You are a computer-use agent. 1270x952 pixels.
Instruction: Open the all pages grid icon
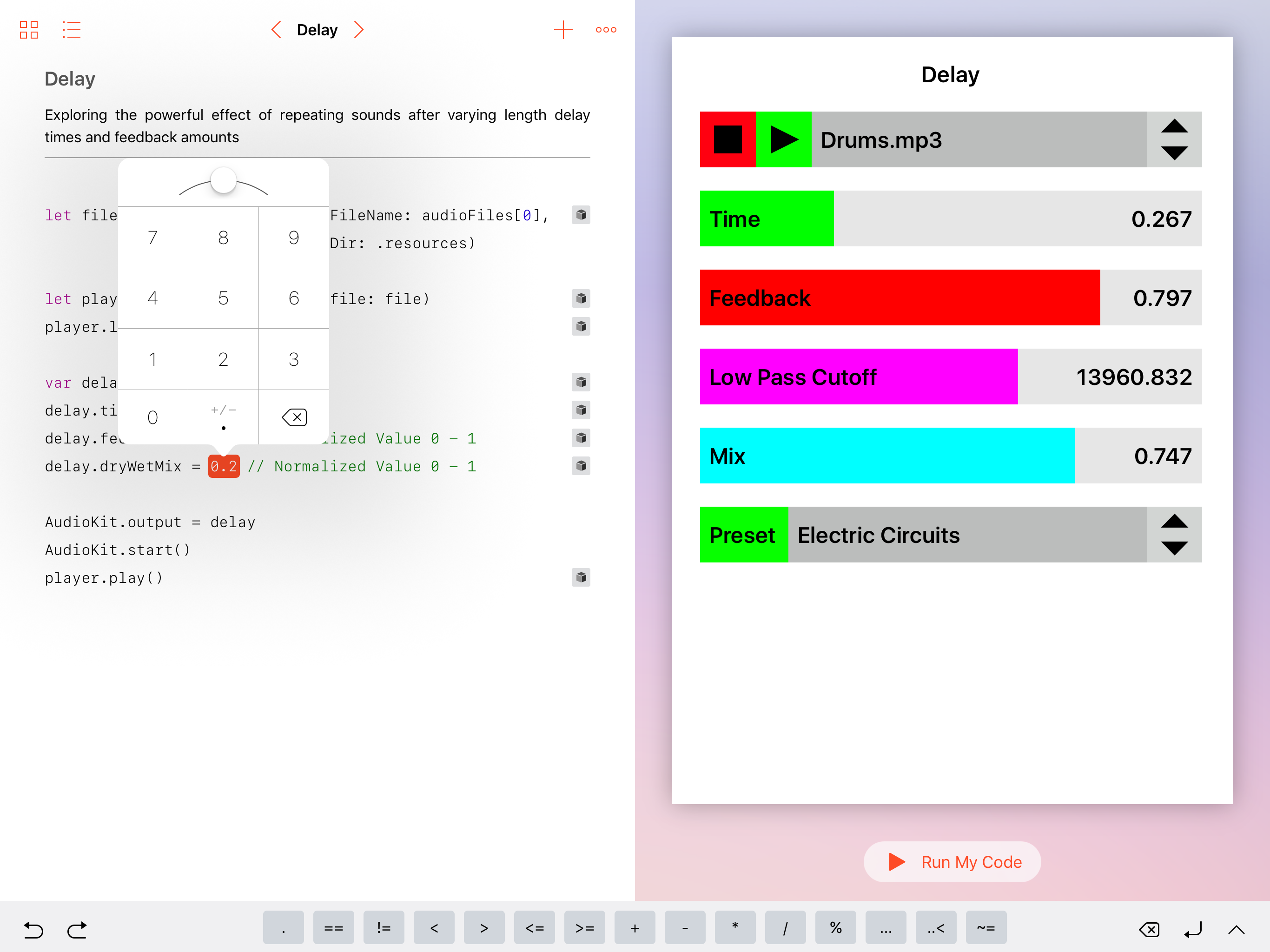coord(29,29)
